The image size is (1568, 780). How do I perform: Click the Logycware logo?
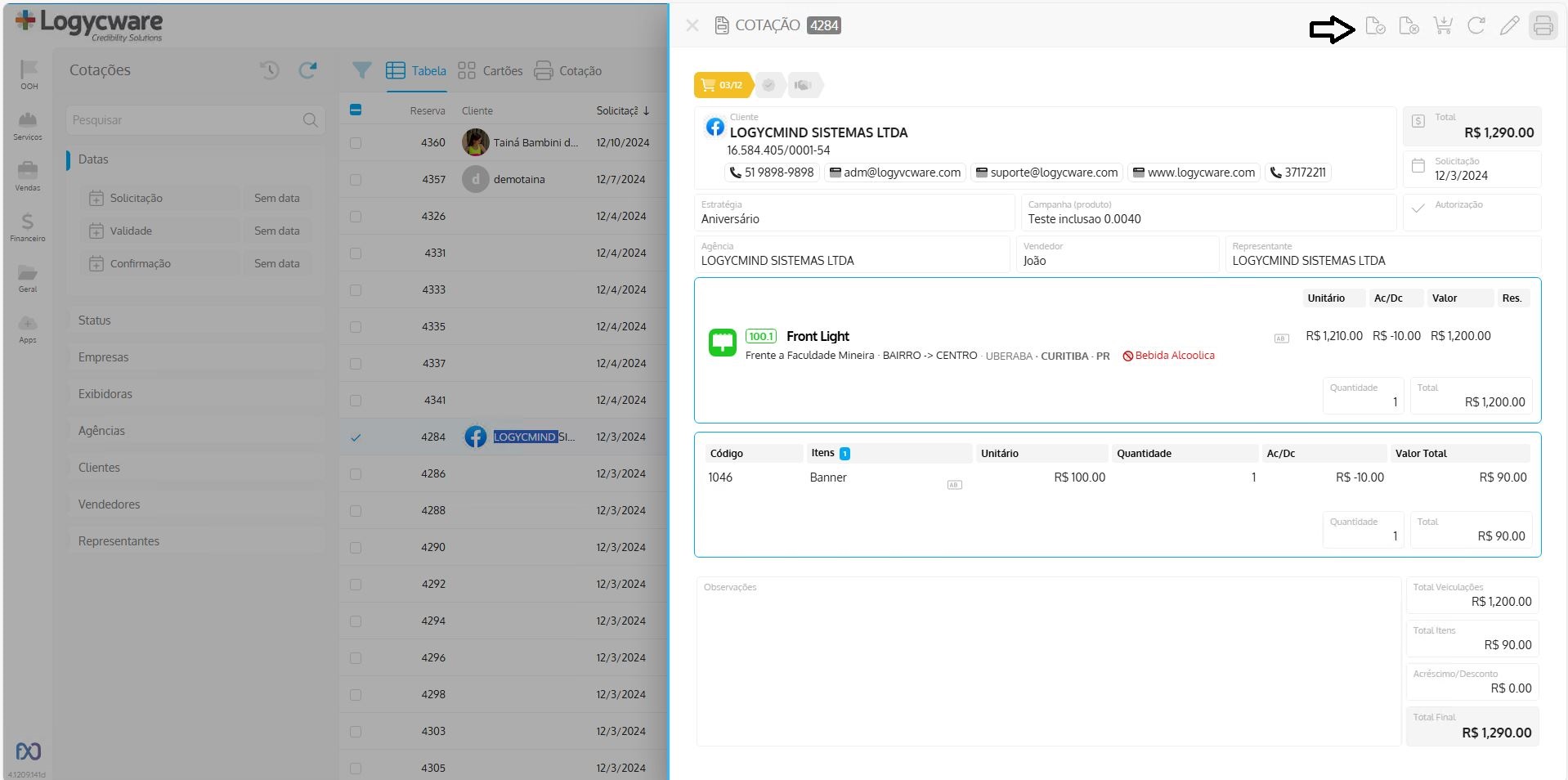point(89,25)
